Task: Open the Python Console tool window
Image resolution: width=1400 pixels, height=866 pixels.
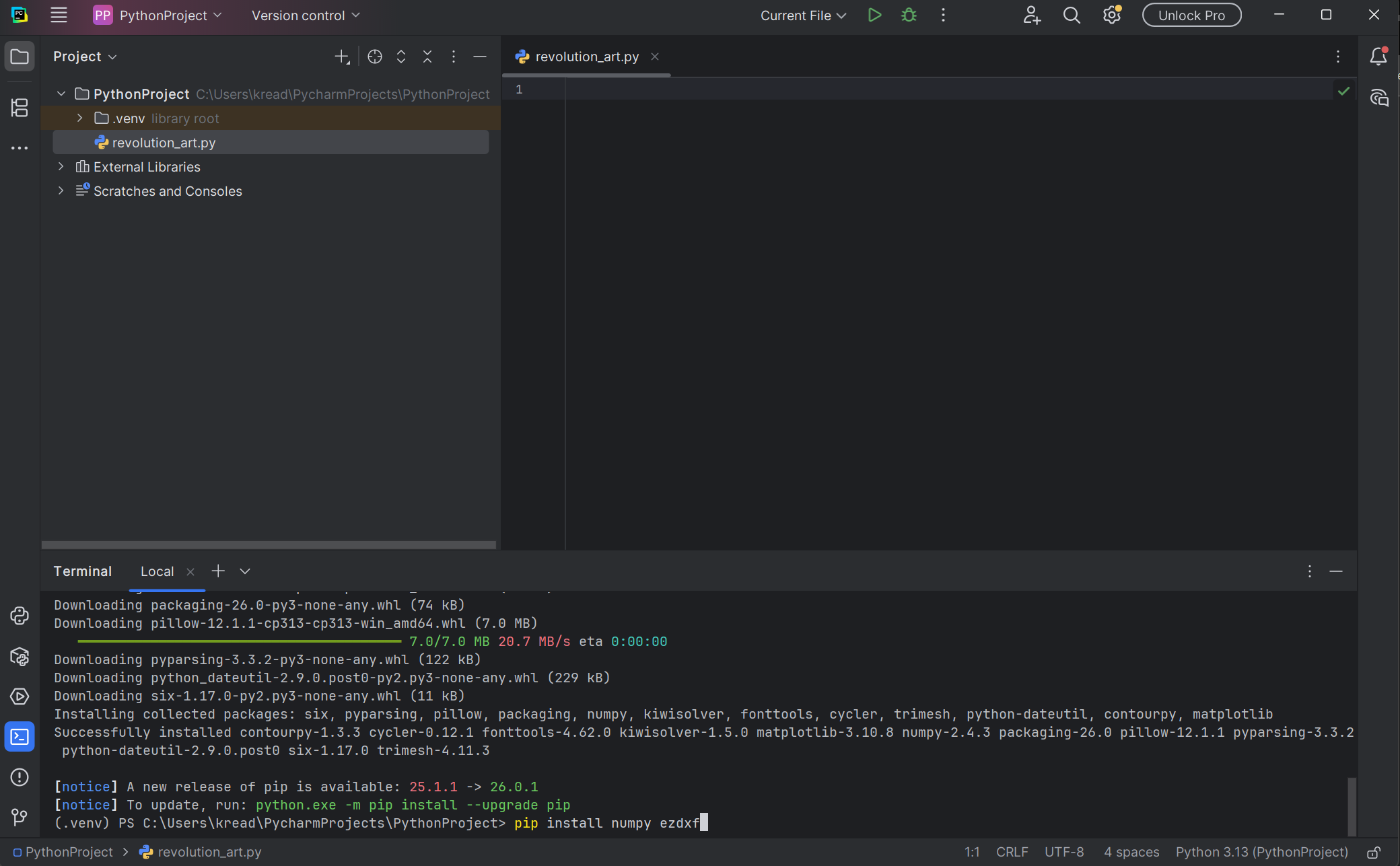Action: 20,616
